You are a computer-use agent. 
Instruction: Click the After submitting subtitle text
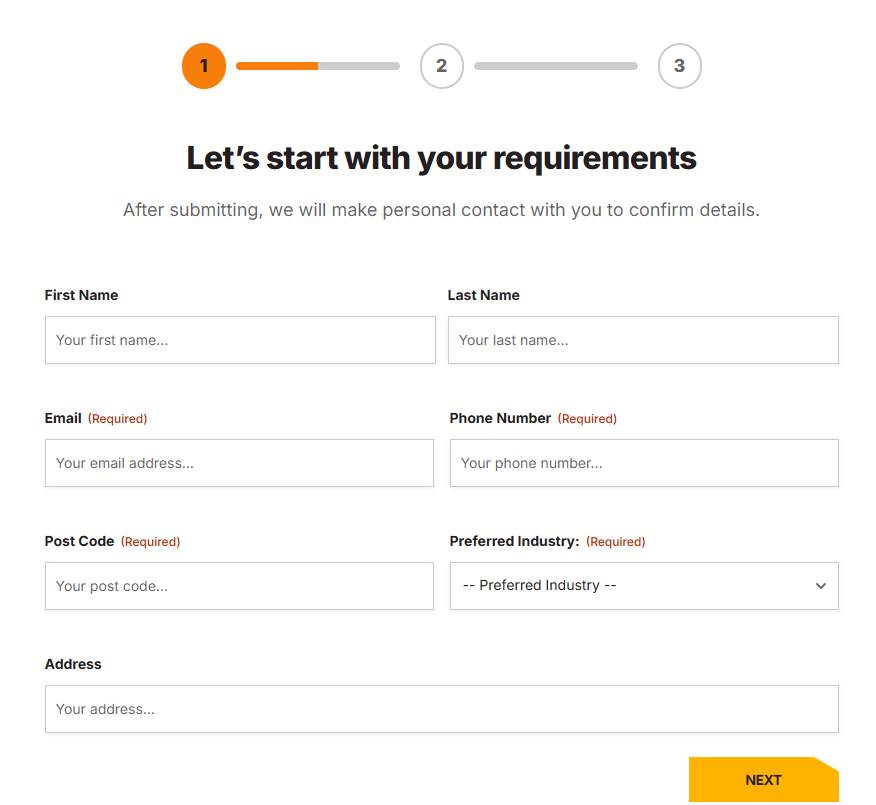[x=441, y=210]
